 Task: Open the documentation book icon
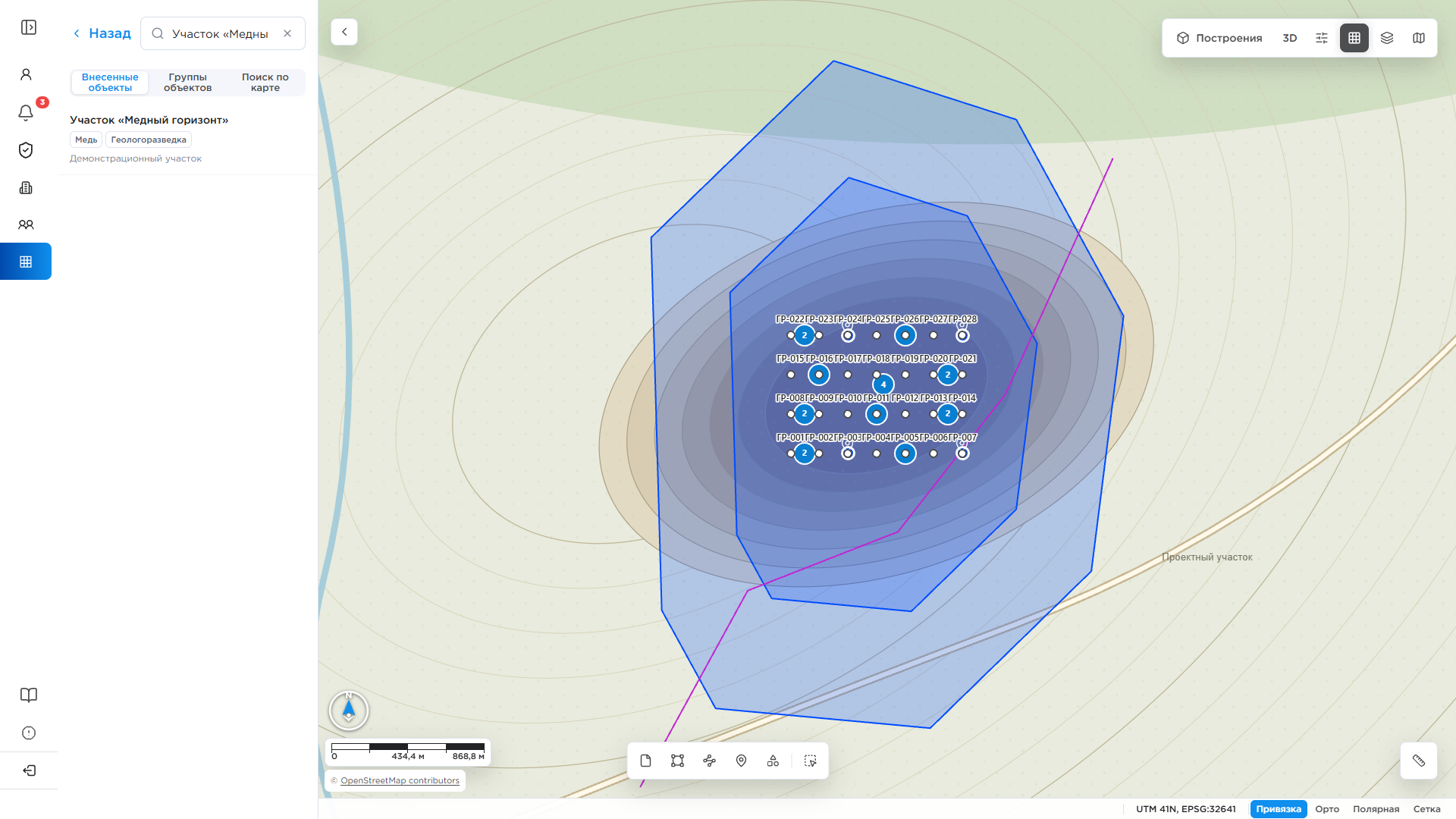[x=29, y=695]
